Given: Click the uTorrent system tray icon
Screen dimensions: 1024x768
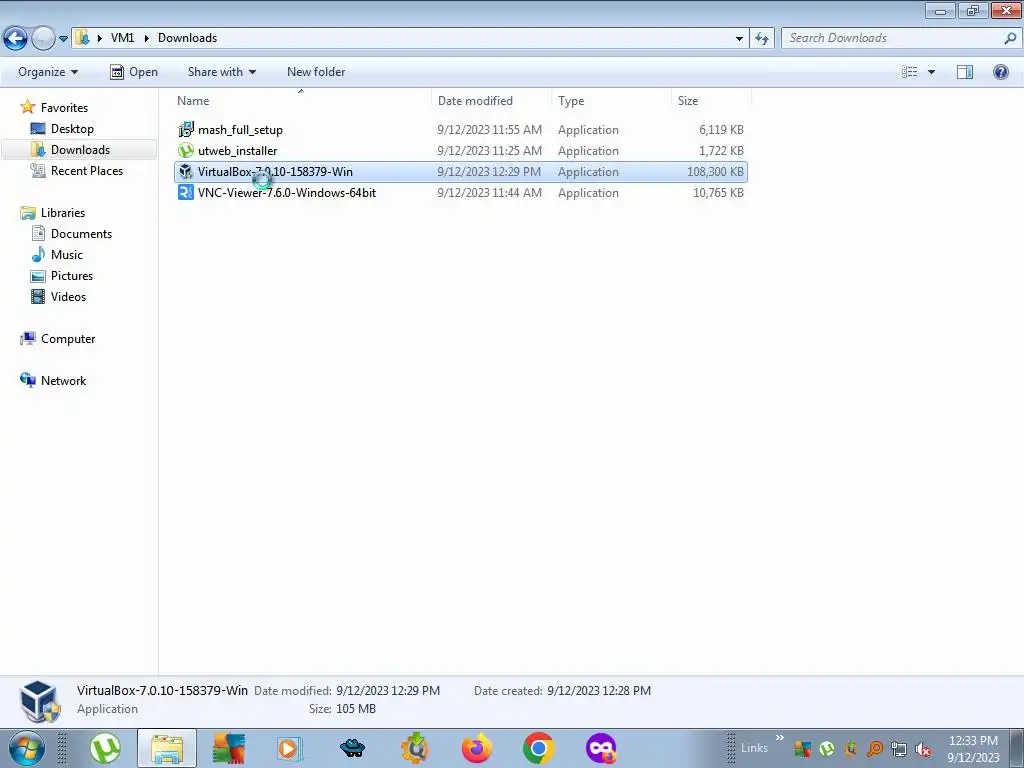Looking at the screenshot, I should 827,749.
